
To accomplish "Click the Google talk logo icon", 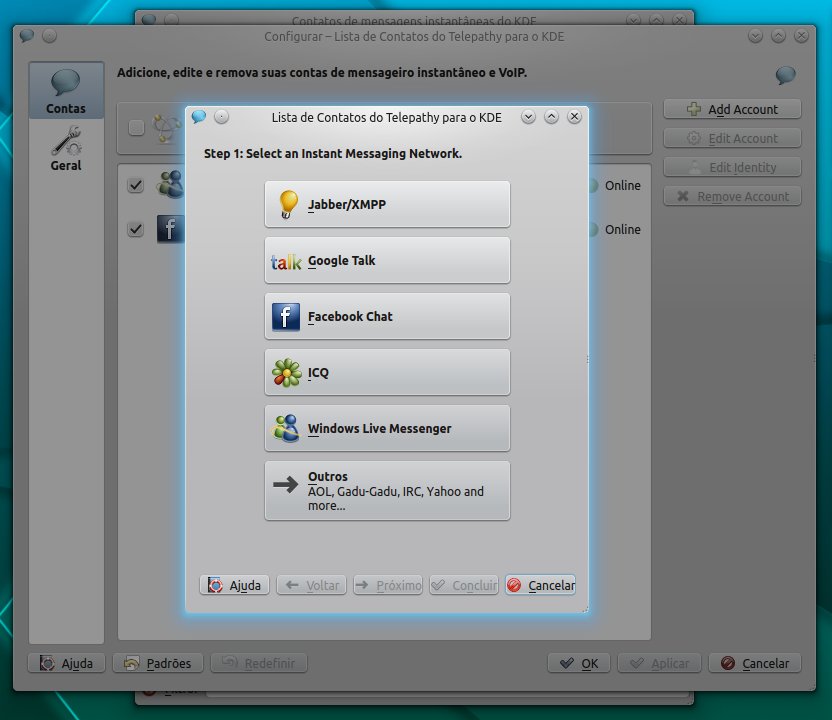I will click(x=286, y=262).
